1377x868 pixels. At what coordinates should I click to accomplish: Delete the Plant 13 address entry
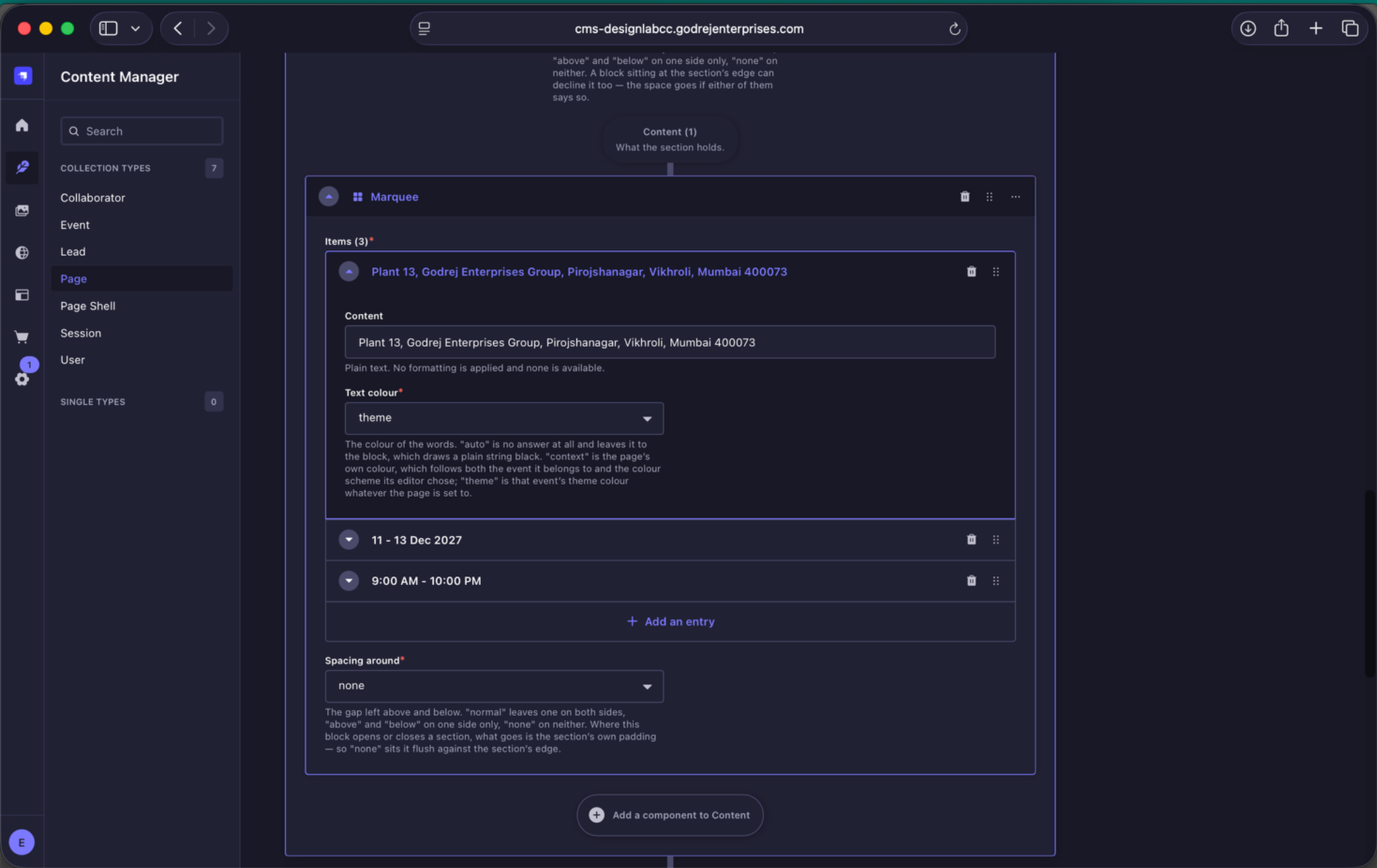click(971, 272)
